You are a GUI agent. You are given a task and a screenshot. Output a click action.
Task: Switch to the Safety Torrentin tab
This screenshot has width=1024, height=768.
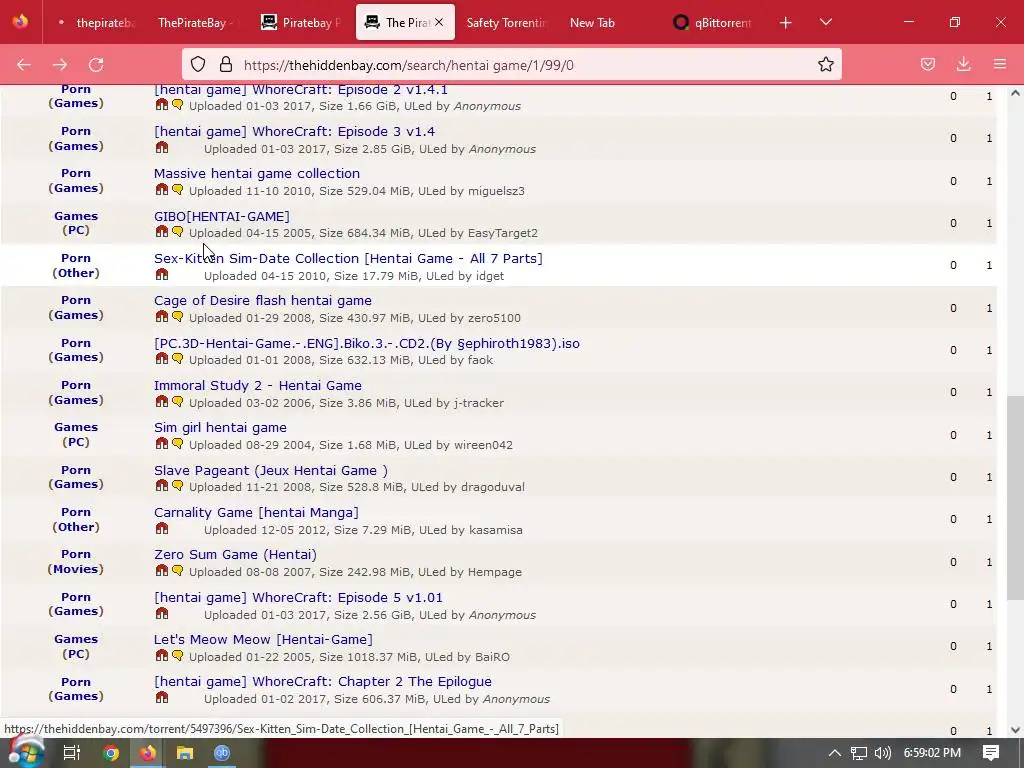point(506,23)
